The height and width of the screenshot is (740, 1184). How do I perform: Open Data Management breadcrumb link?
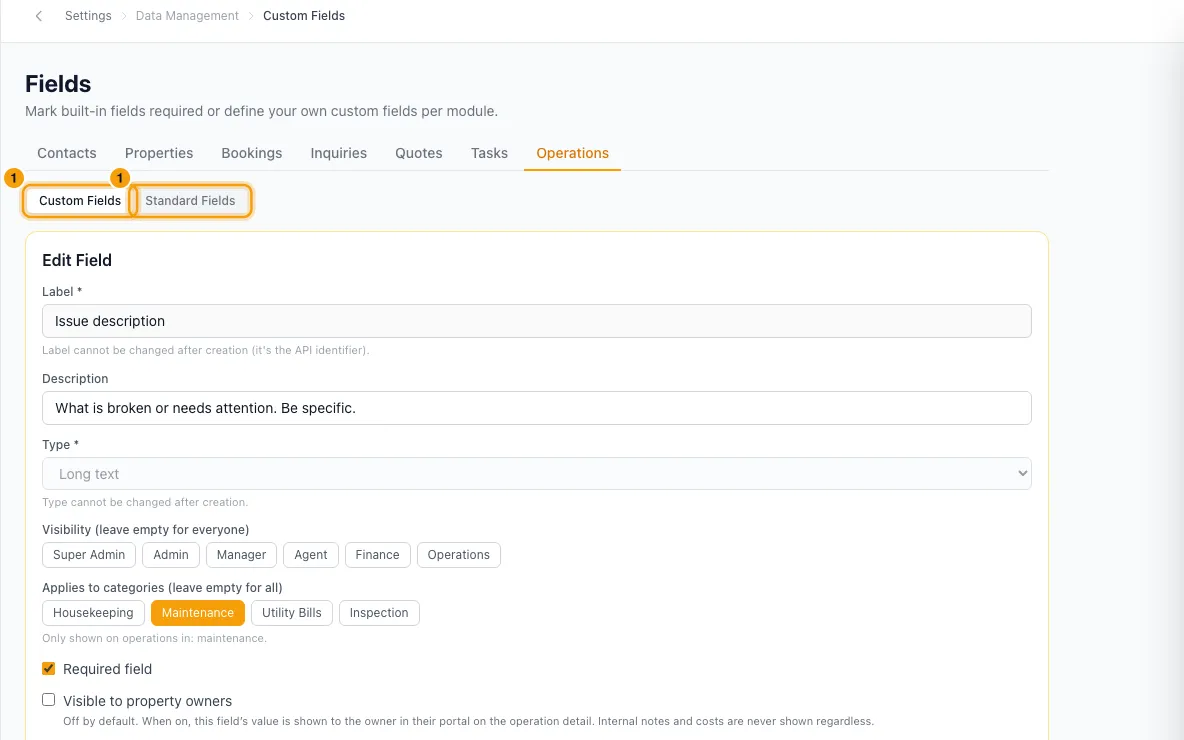coord(187,16)
